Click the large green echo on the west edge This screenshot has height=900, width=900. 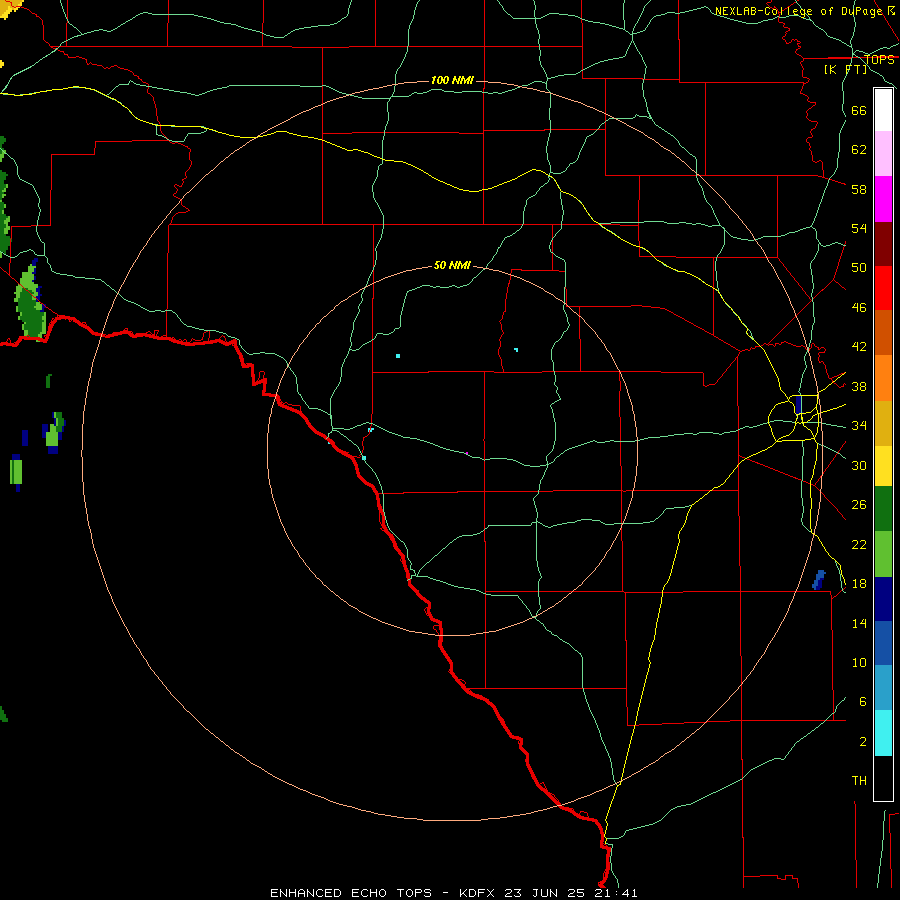30,302
